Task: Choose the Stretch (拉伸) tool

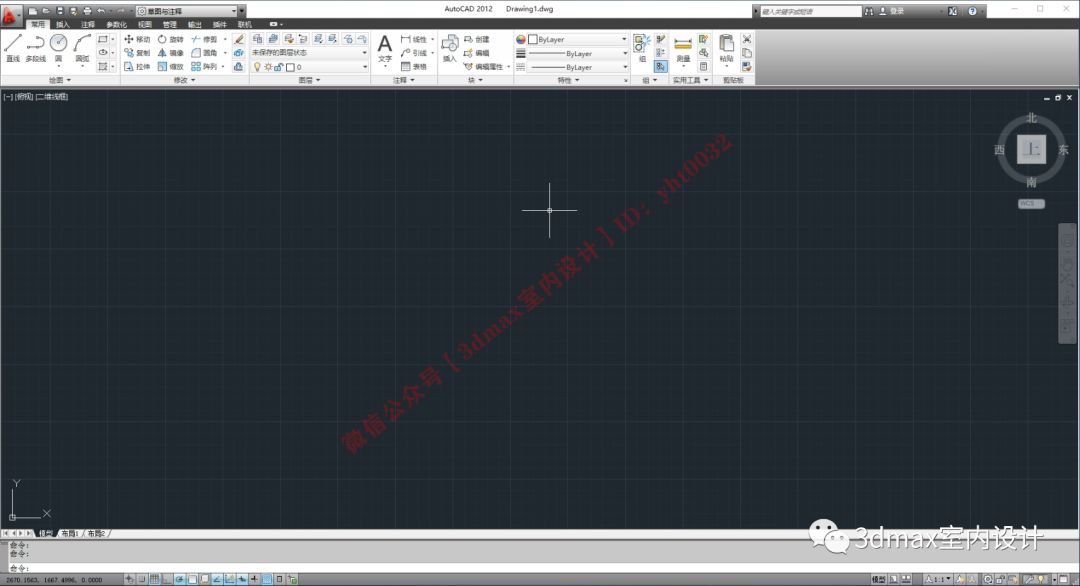Action: [136, 67]
